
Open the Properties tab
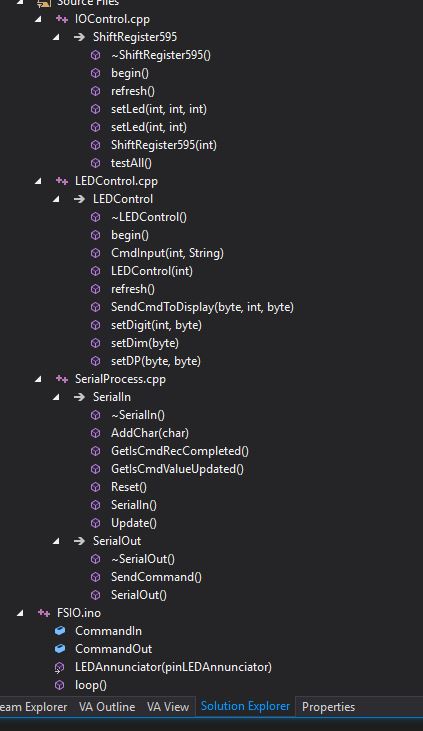(x=328, y=707)
